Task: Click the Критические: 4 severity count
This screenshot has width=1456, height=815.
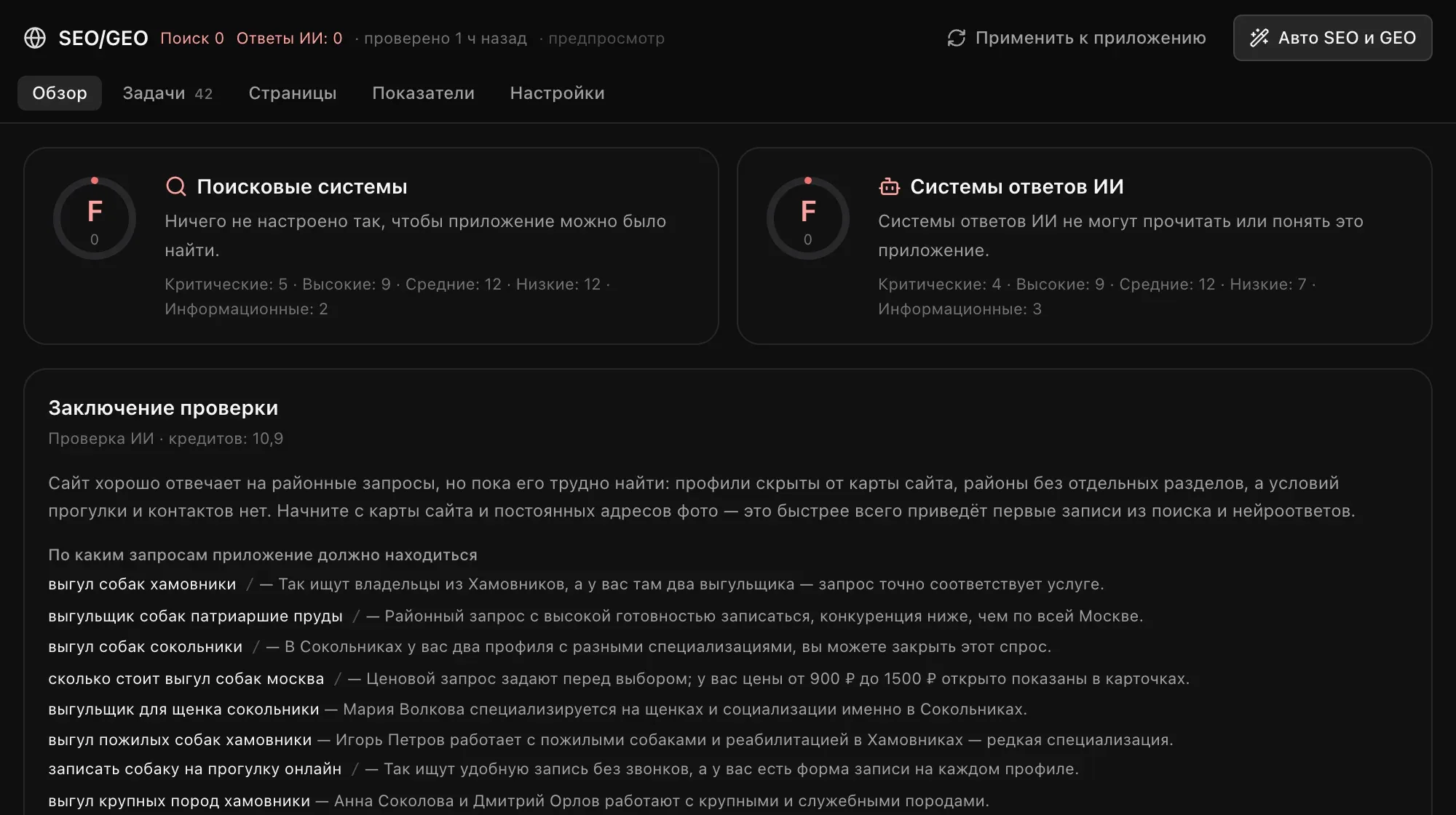Action: [x=939, y=285]
